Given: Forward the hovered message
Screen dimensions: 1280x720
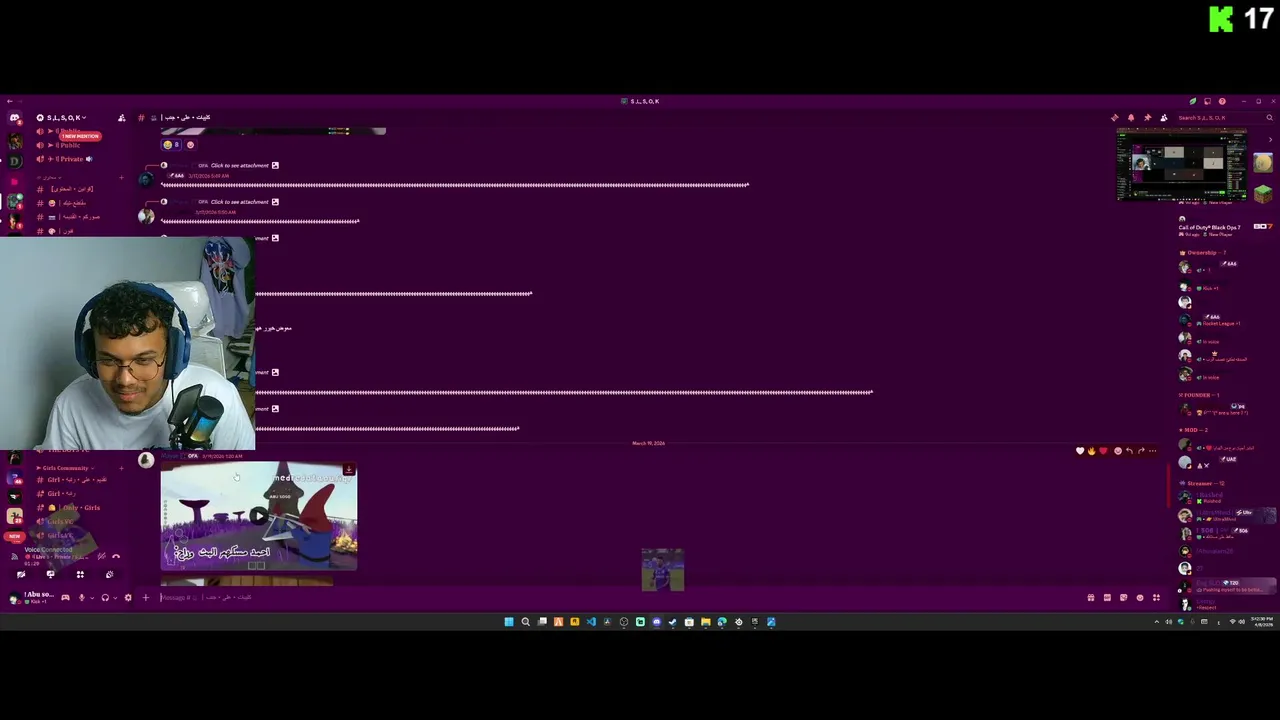Looking at the screenshot, I should [1141, 451].
